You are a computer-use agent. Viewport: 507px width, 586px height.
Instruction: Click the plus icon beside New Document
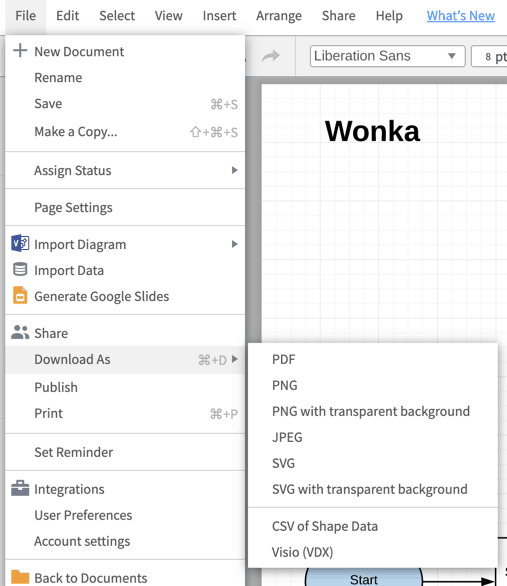coord(20,50)
